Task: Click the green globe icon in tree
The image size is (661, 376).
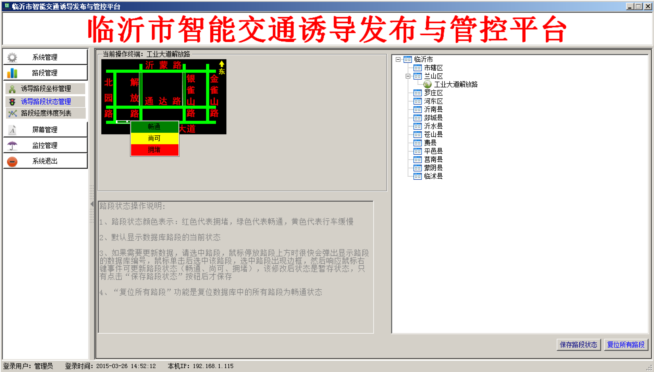Action: click(x=427, y=85)
